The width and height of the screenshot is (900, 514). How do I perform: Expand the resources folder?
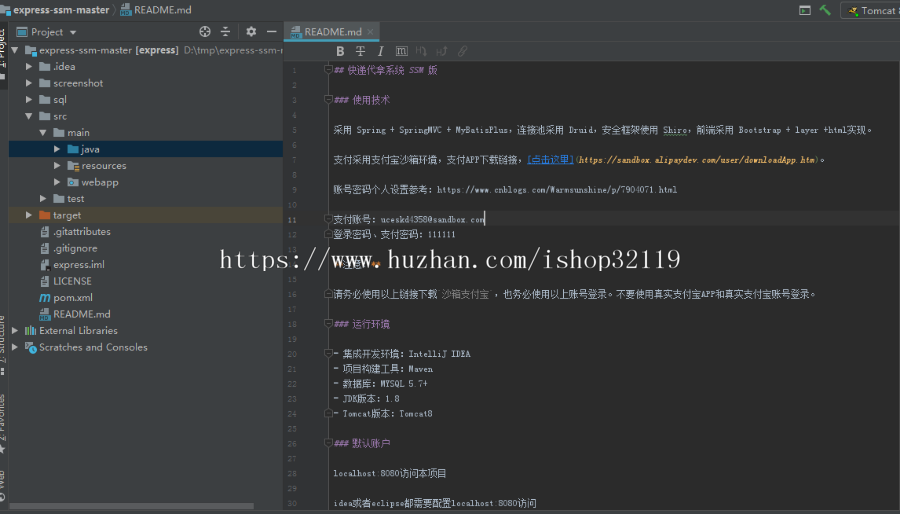[57, 166]
